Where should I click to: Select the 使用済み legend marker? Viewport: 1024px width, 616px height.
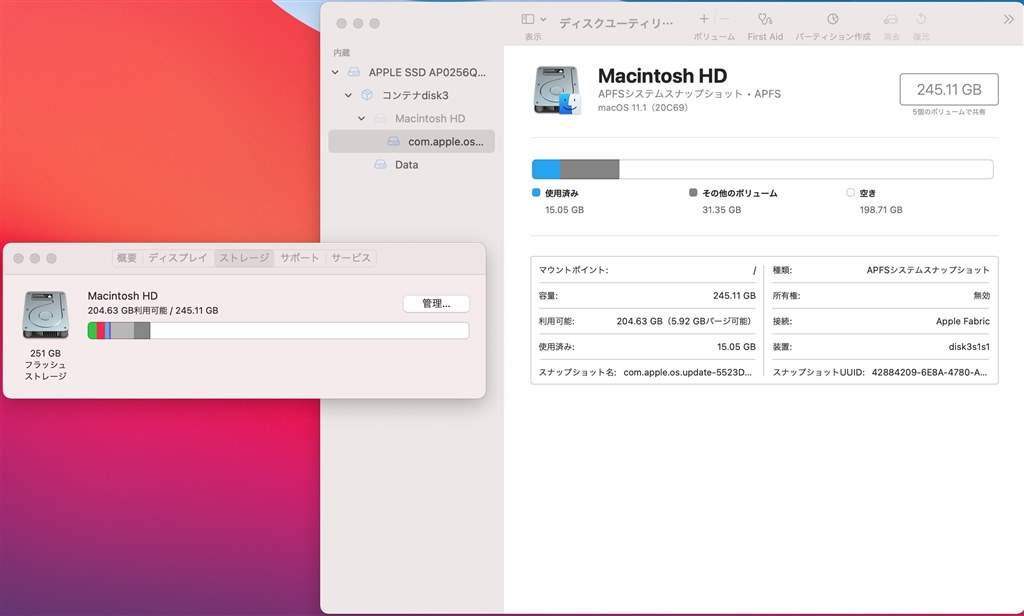click(x=535, y=192)
